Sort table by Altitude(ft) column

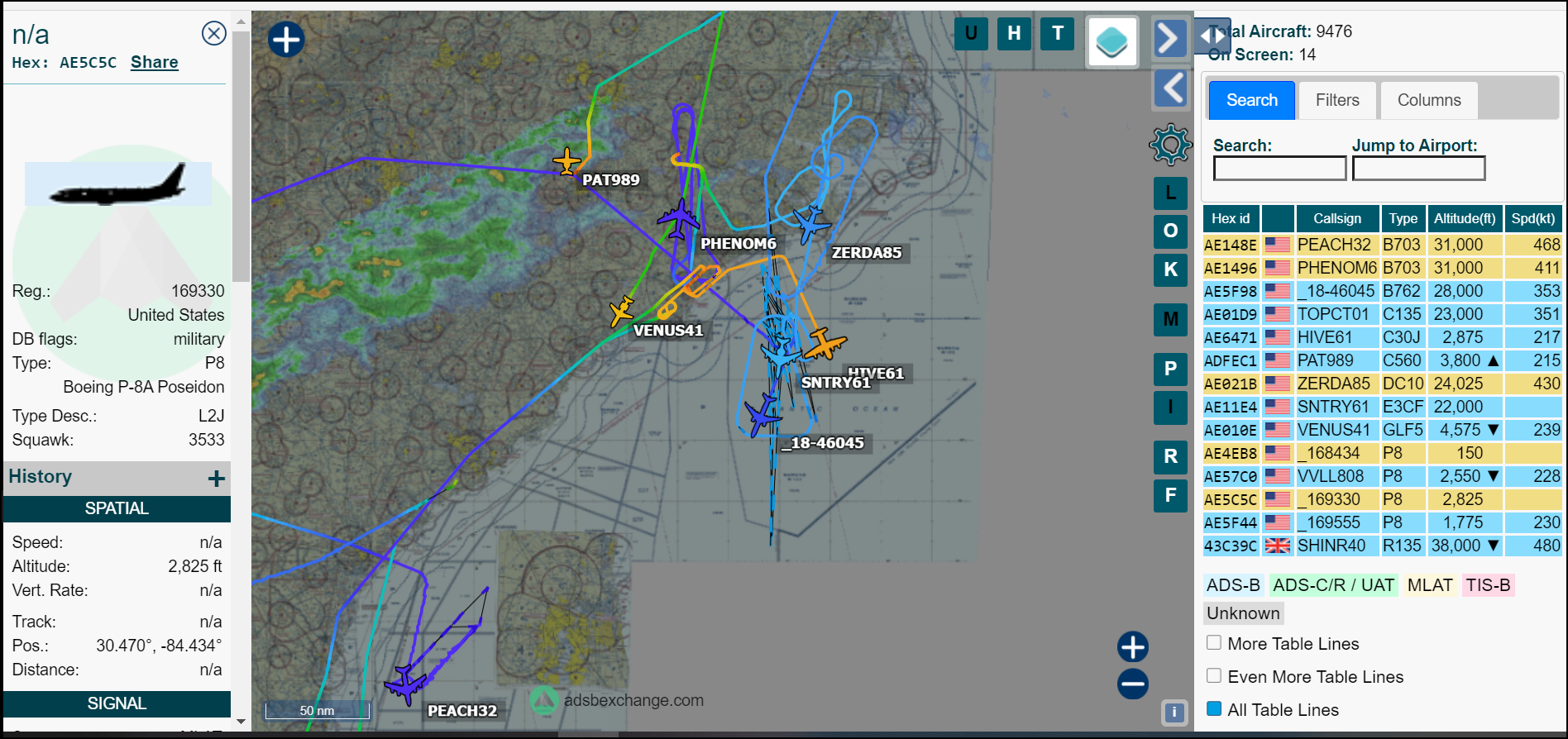pyautogui.click(x=1465, y=219)
